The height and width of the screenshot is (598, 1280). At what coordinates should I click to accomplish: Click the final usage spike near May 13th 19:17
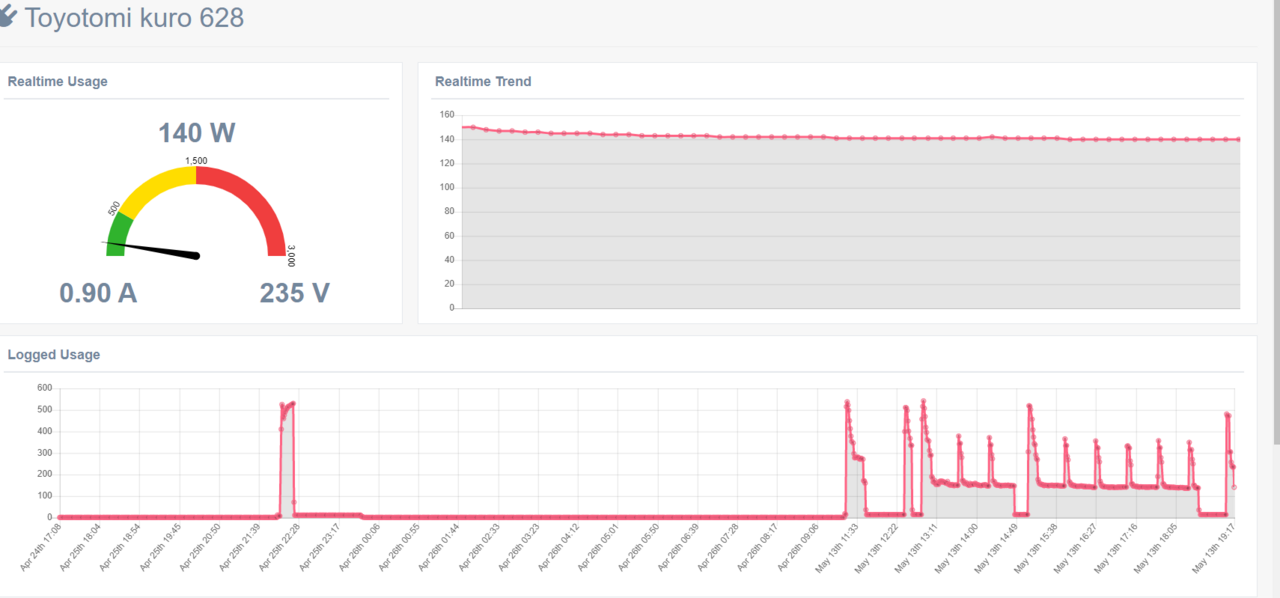click(x=1227, y=414)
